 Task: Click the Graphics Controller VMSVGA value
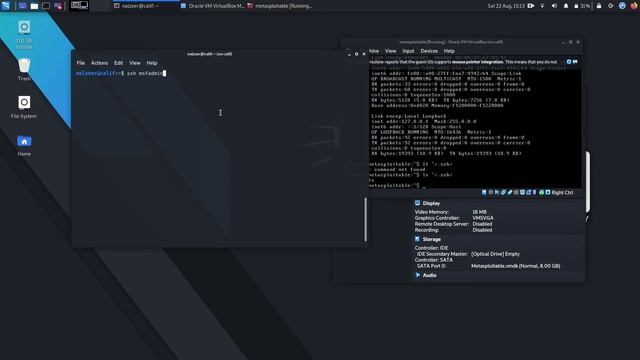coord(482,218)
